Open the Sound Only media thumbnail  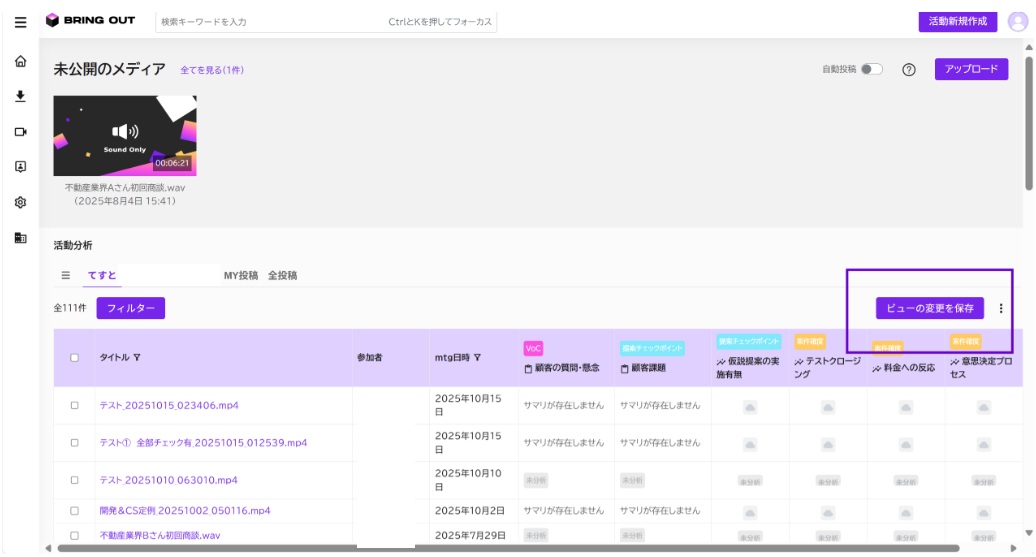(125, 135)
